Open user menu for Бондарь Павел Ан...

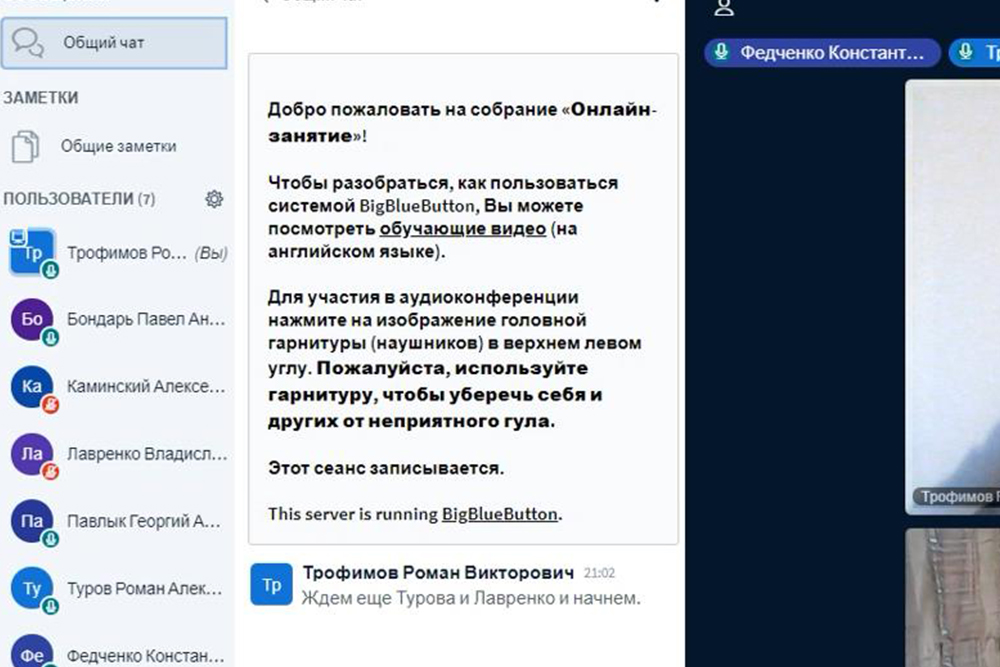coord(146,320)
